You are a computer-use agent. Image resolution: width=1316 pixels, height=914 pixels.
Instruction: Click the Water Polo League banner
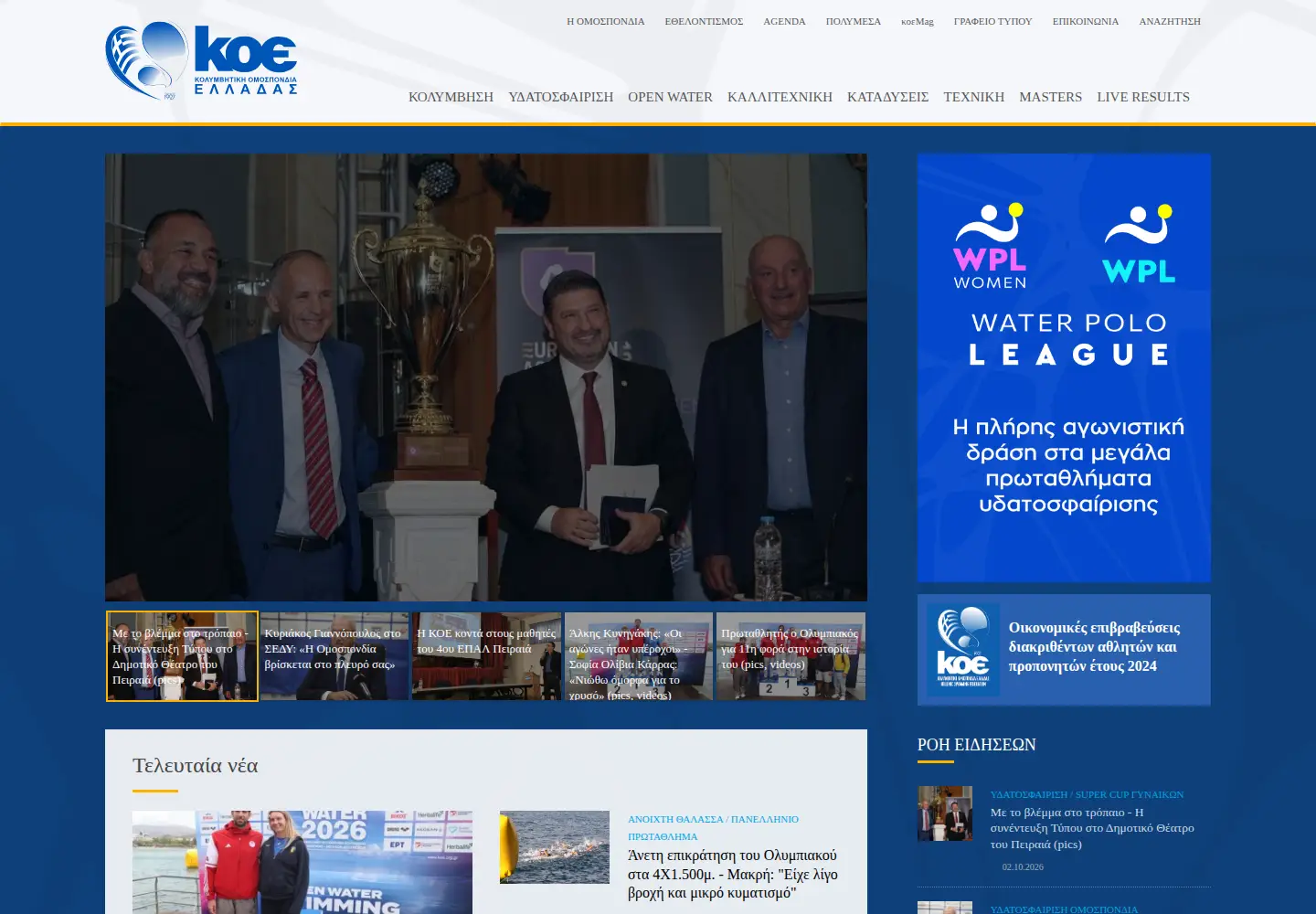click(x=1064, y=367)
